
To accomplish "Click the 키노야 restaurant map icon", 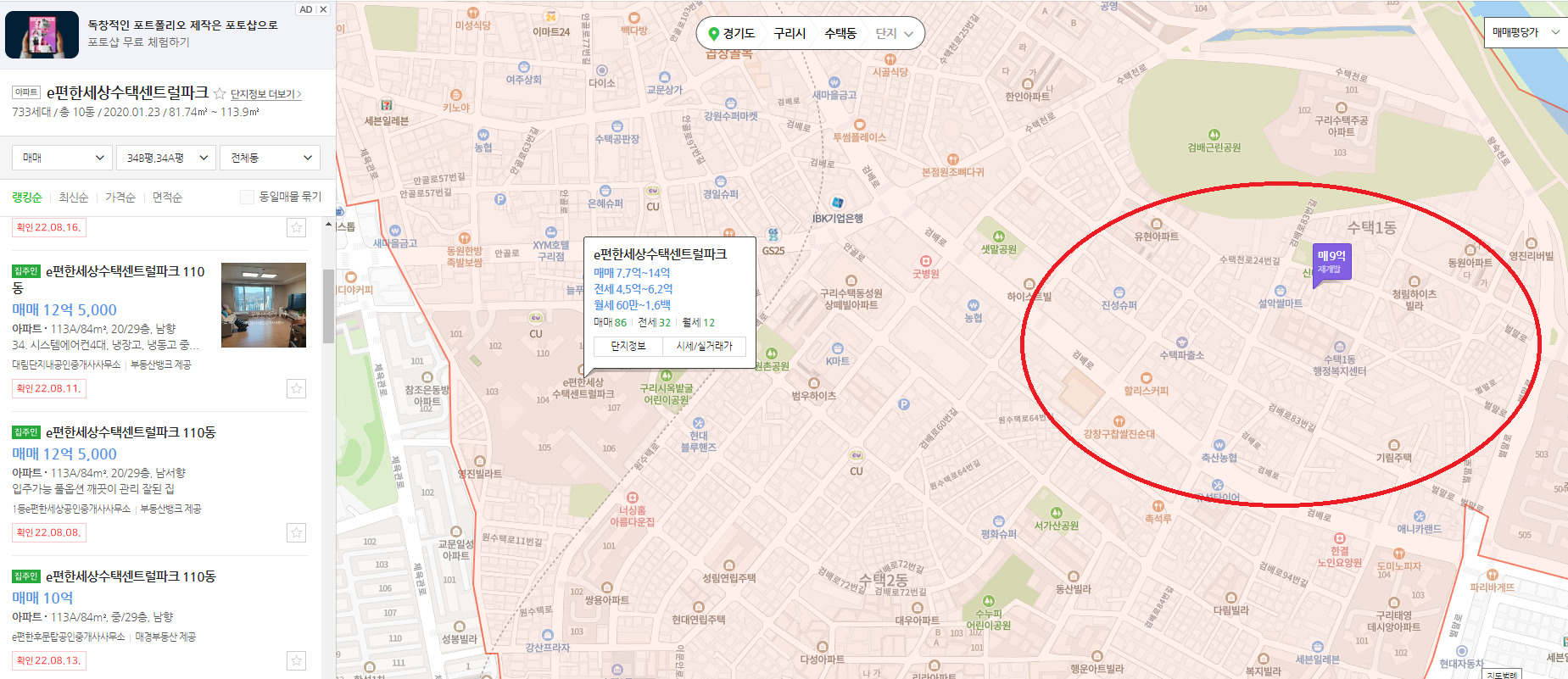I will [x=456, y=95].
